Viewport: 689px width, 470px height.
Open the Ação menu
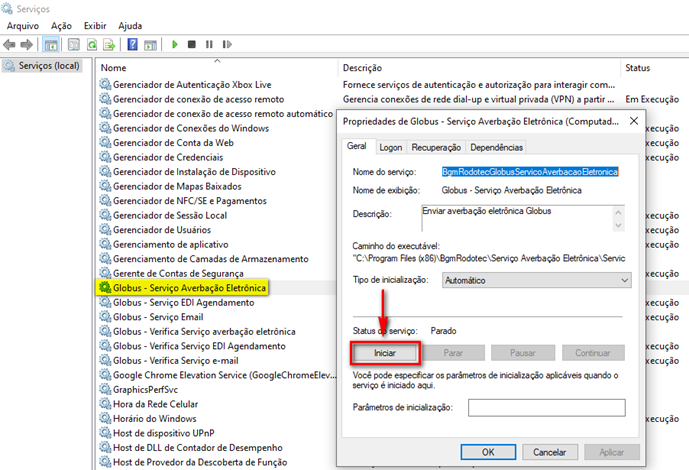coord(61,26)
